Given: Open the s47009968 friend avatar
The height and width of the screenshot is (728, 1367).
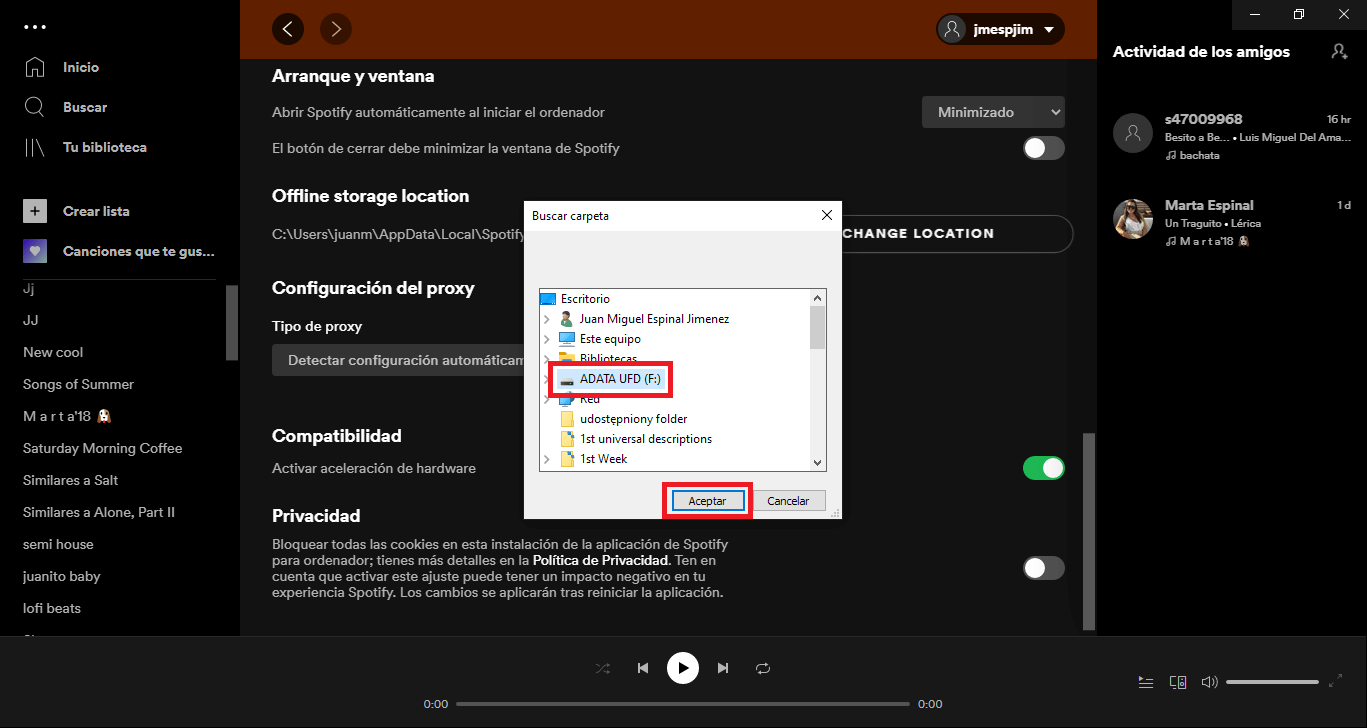Looking at the screenshot, I should click(x=1133, y=132).
